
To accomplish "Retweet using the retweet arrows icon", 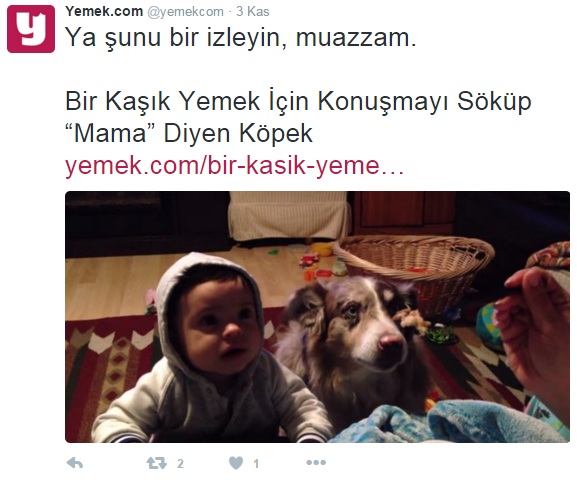I will click(157, 463).
